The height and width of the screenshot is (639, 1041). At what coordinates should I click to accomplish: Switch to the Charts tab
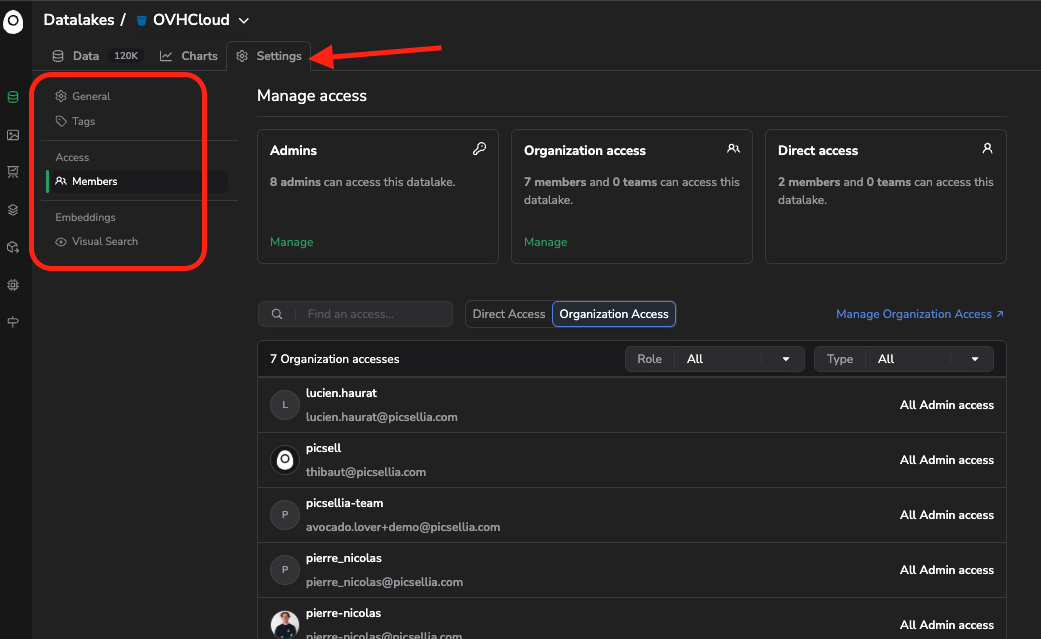189,56
